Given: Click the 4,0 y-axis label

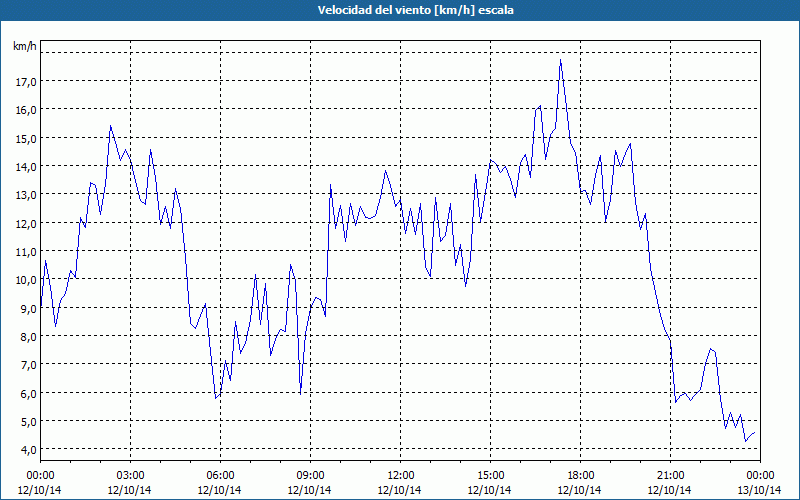Looking at the screenshot, I should 29,449.
